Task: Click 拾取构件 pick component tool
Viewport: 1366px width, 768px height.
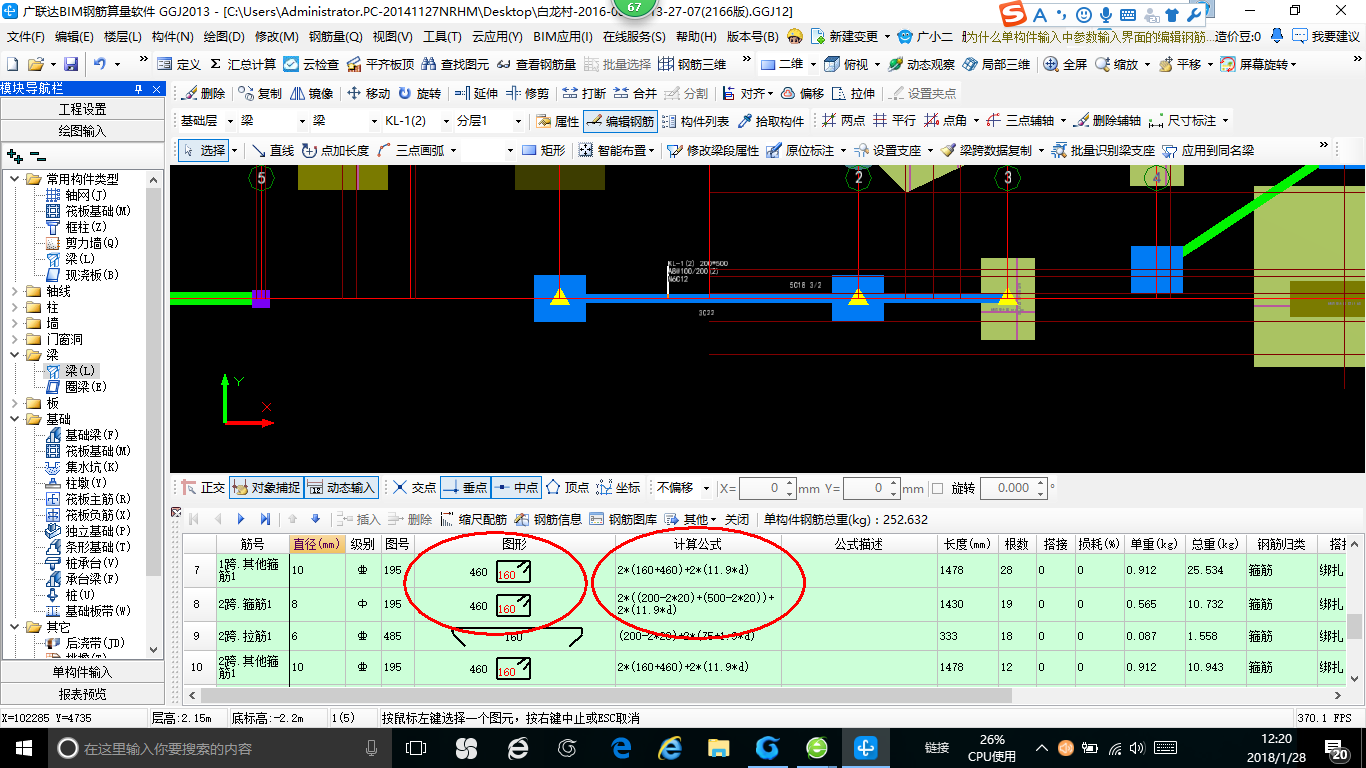Action: coord(770,121)
